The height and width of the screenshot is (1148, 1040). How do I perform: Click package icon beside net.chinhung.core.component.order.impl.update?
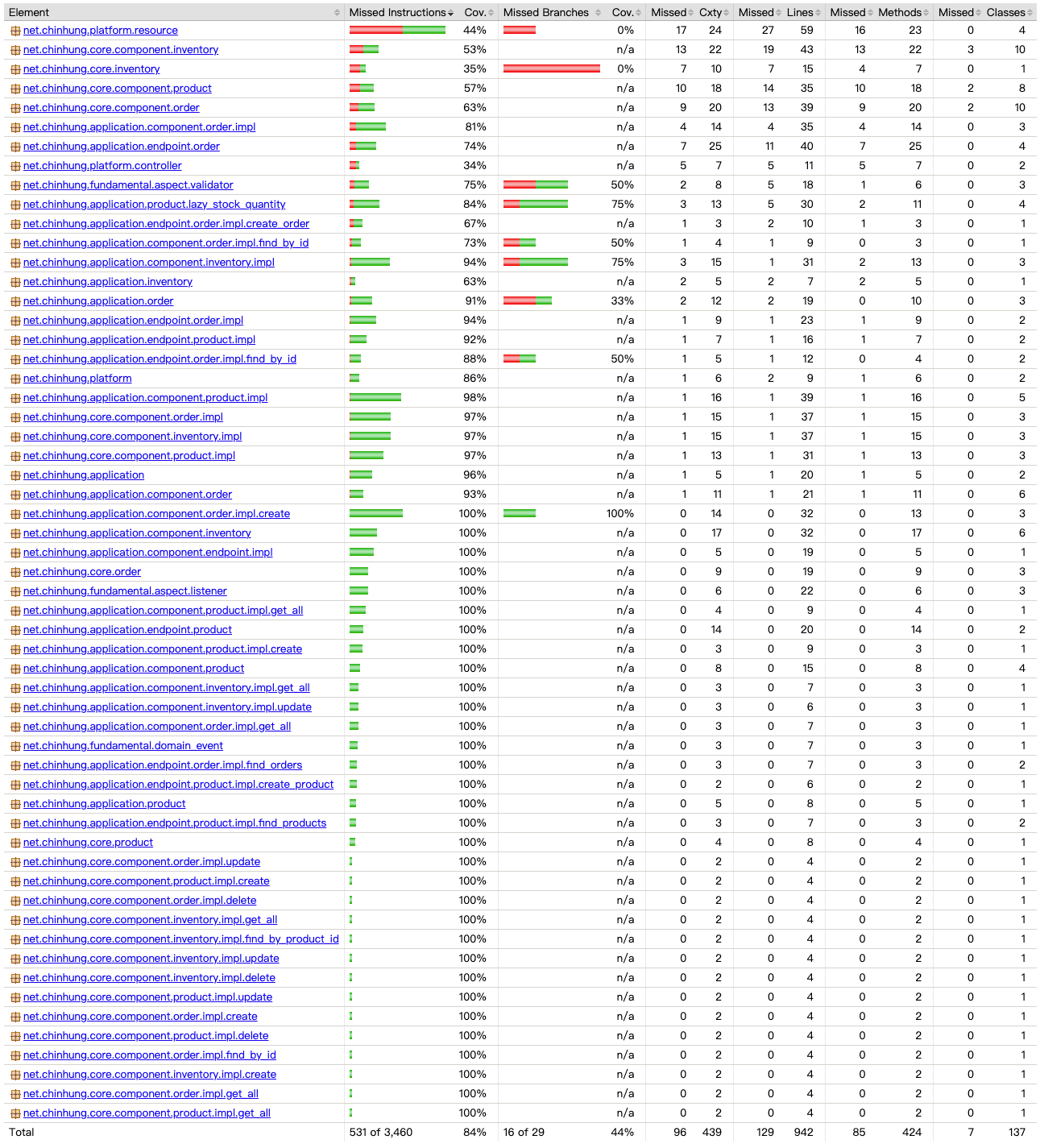15,862
